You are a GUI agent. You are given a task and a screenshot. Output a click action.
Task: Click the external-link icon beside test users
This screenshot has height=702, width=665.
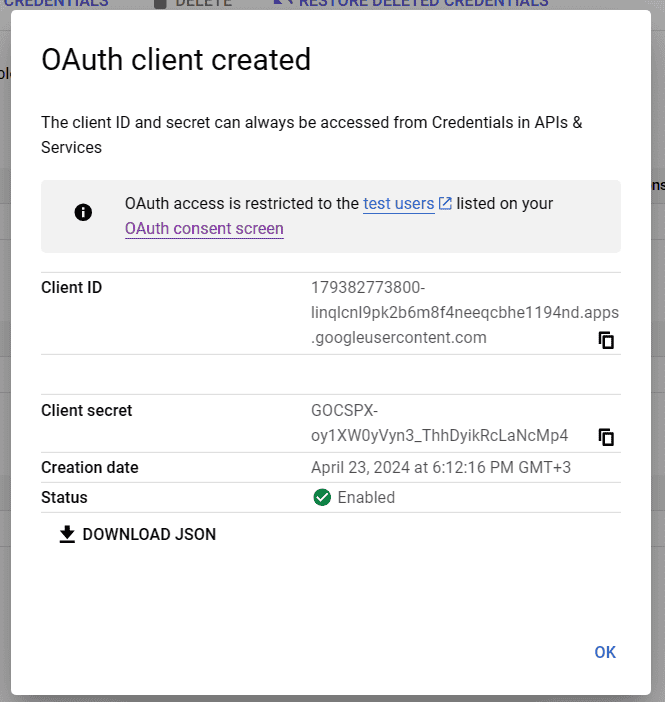click(x=446, y=204)
